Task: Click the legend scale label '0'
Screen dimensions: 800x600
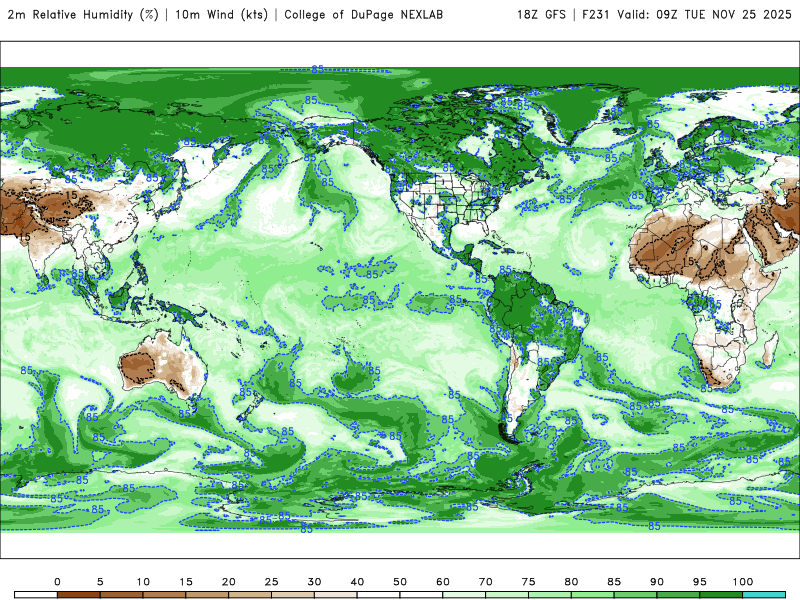Action: (57, 582)
